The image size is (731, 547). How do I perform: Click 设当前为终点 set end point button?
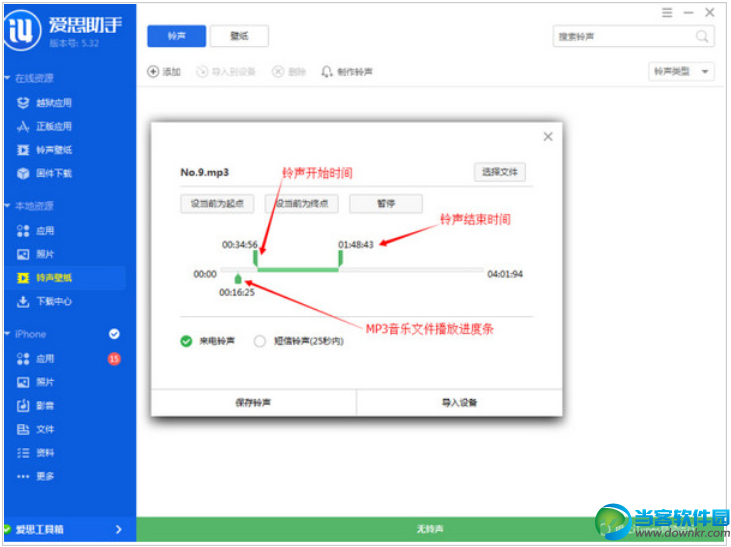click(x=302, y=204)
